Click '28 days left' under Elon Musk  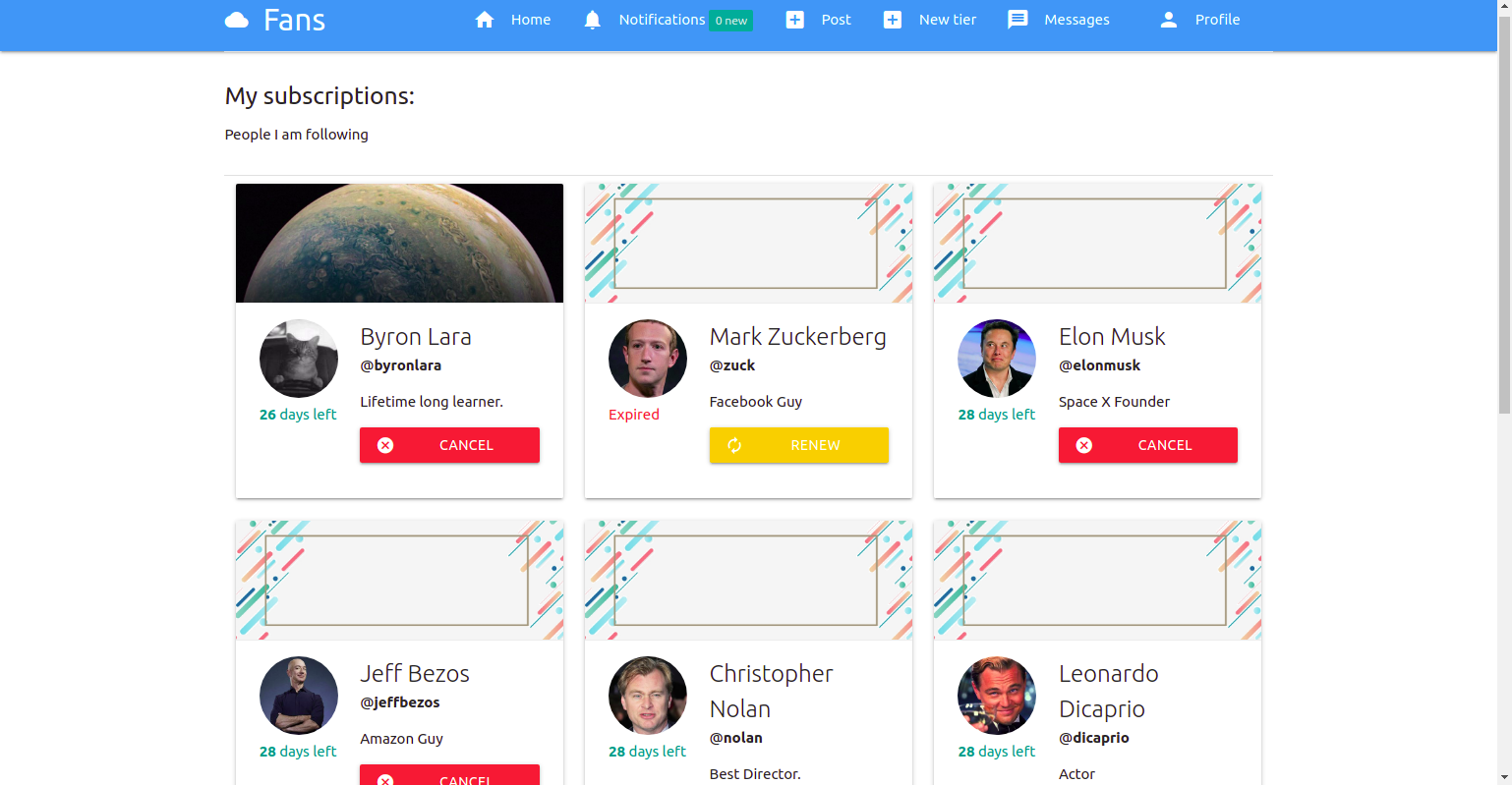997,415
